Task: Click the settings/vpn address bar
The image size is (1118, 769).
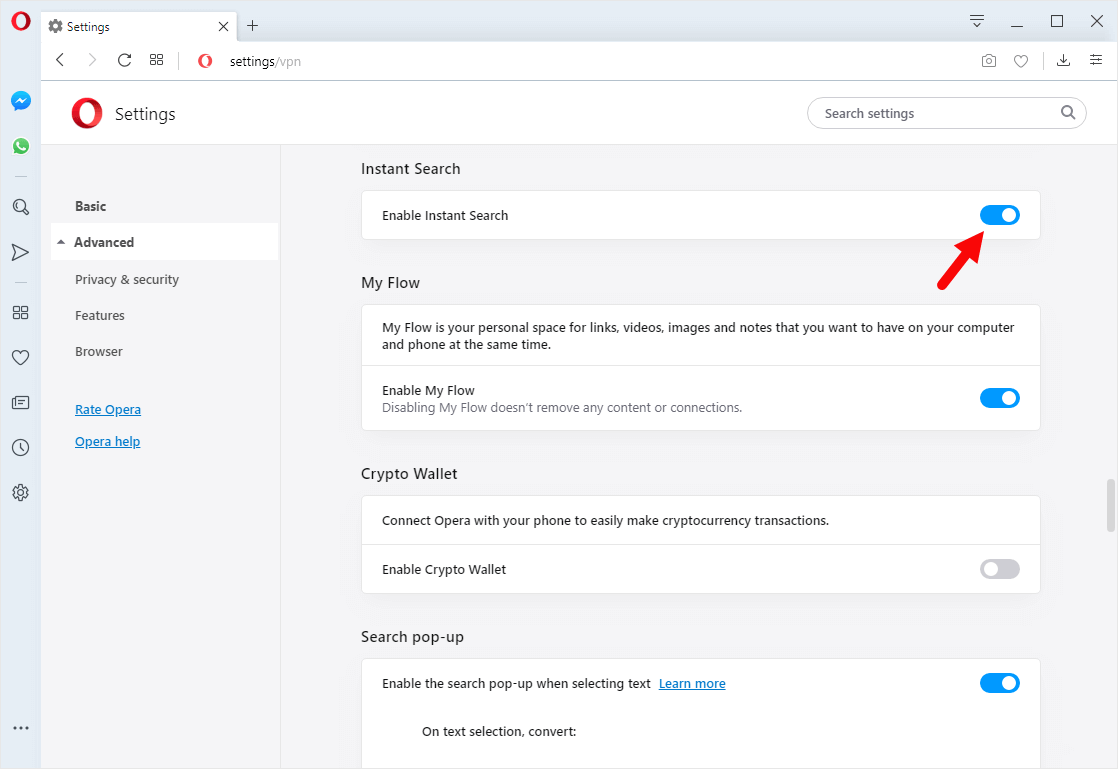Action: pos(265,61)
